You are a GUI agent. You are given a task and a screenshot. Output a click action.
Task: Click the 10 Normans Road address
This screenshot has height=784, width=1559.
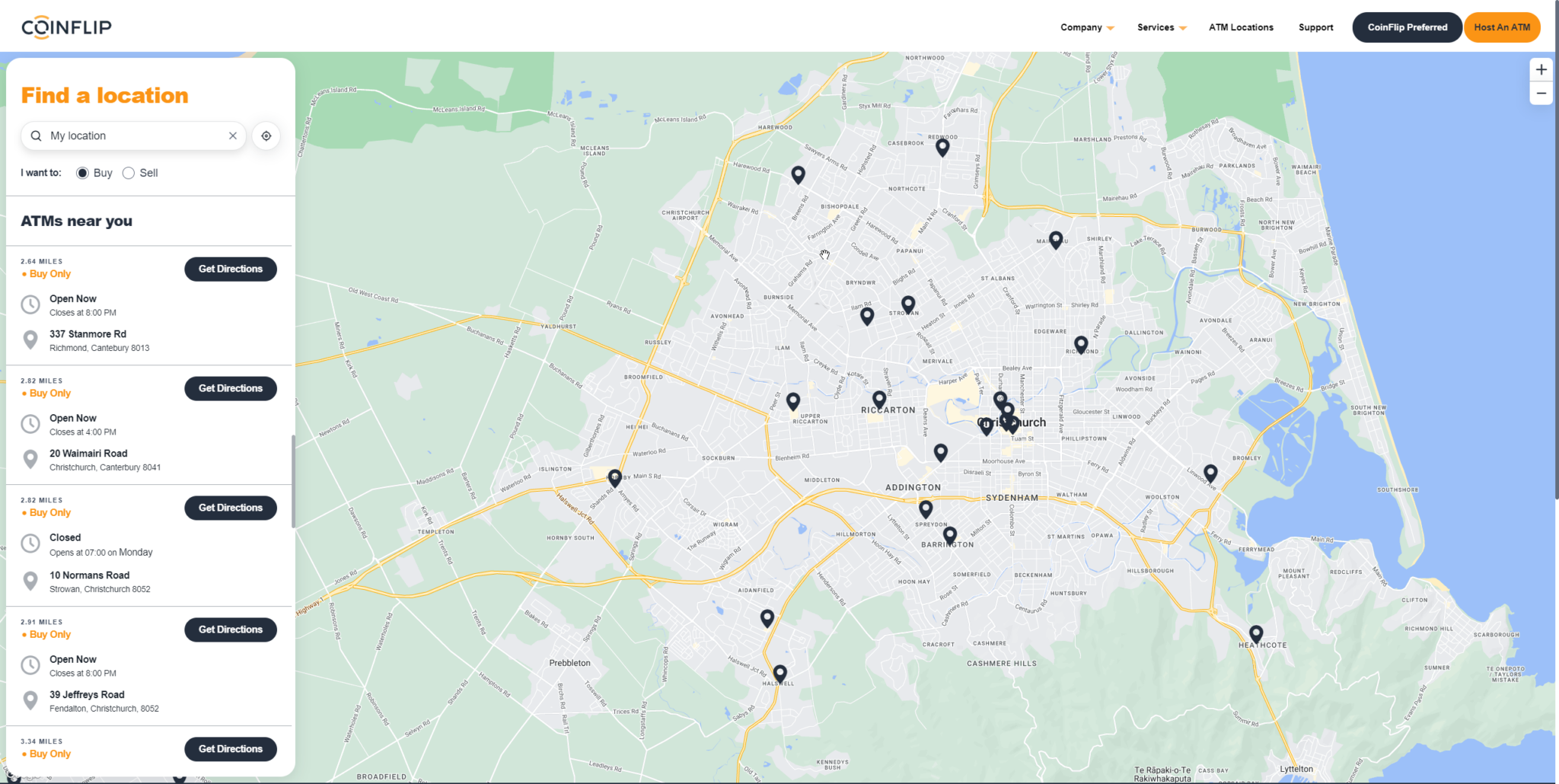coord(100,582)
